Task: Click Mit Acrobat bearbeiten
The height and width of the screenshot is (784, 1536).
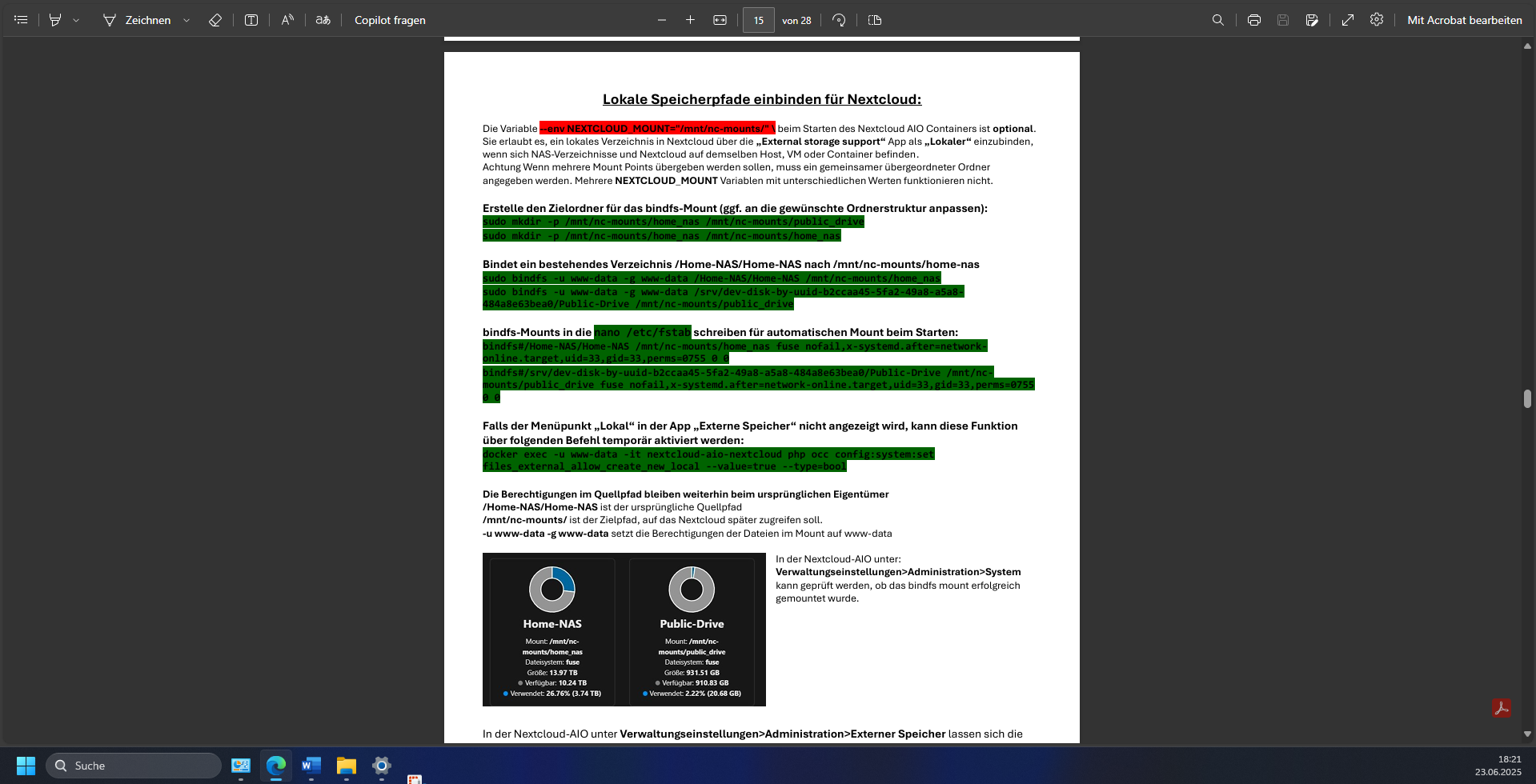Action: (x=1464, y=20)
